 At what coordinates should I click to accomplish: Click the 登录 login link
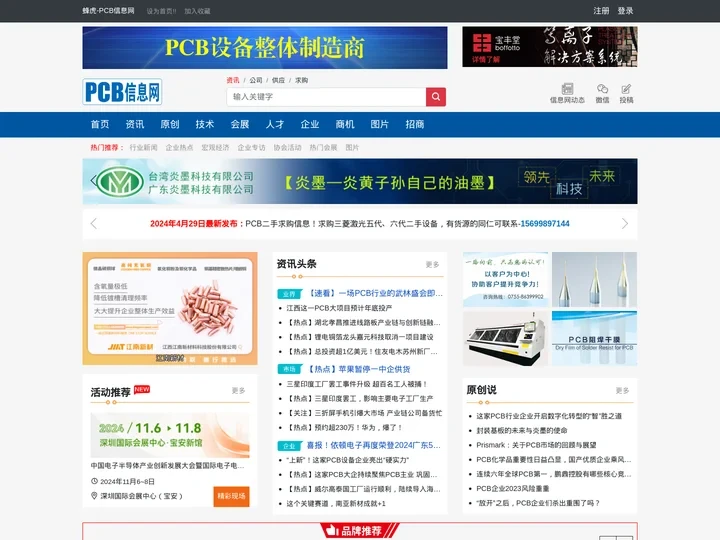(x=625, y=11)
